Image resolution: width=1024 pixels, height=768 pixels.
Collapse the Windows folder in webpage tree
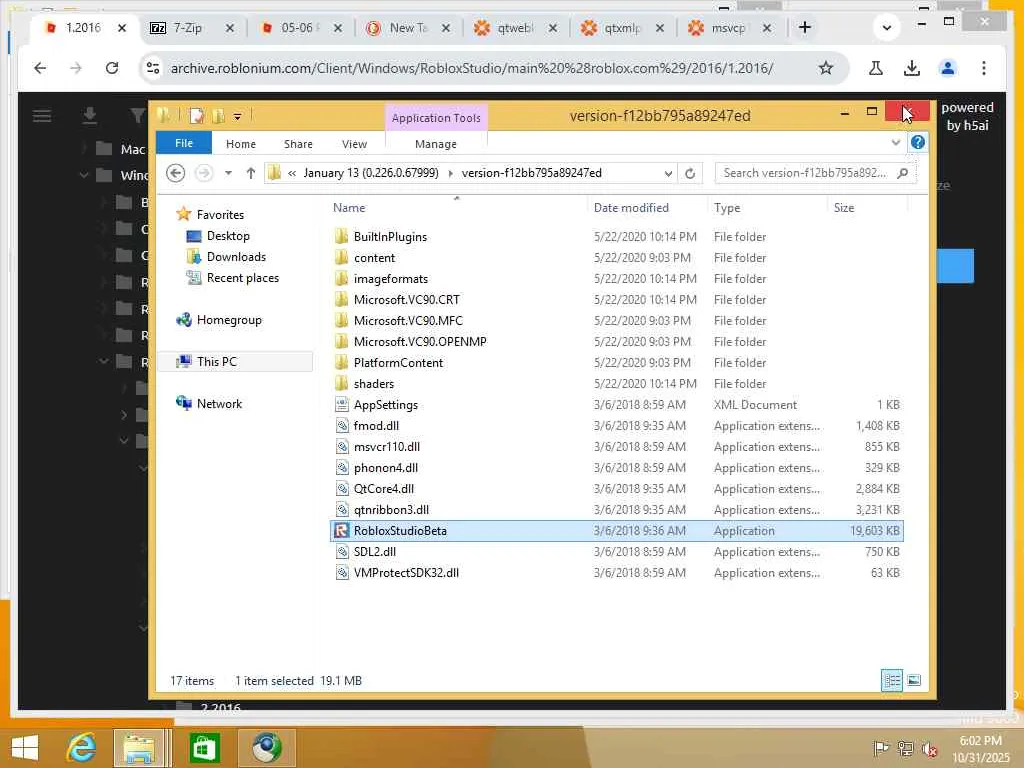click(x=84, y=175)
